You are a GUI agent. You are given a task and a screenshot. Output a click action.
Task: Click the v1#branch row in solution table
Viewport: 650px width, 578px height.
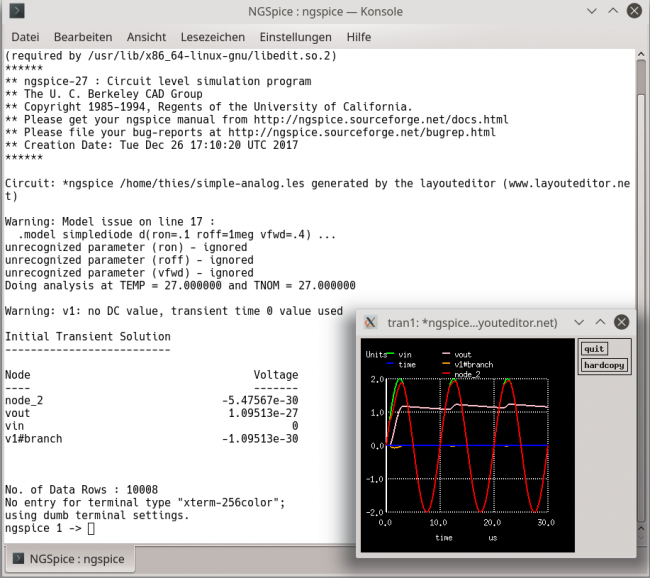click(151, 439)
